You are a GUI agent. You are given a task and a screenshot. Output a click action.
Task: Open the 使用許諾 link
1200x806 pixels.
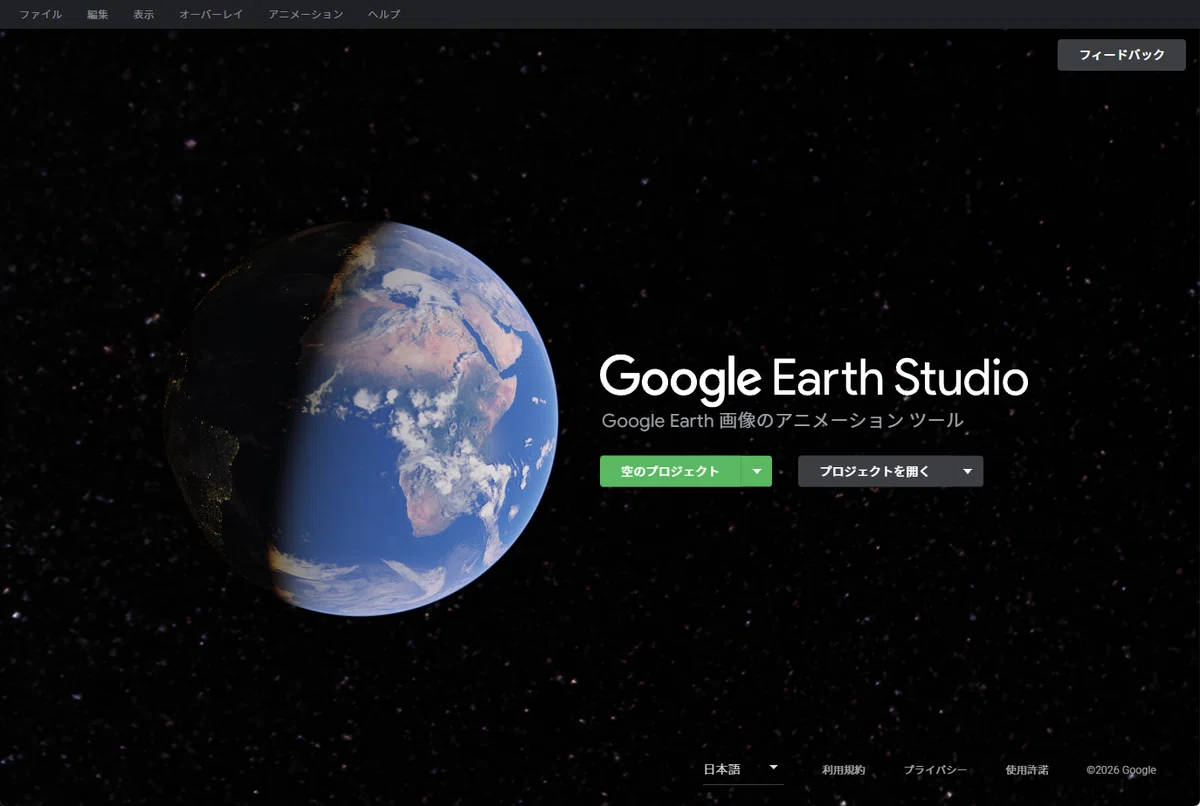point(1027,770)
